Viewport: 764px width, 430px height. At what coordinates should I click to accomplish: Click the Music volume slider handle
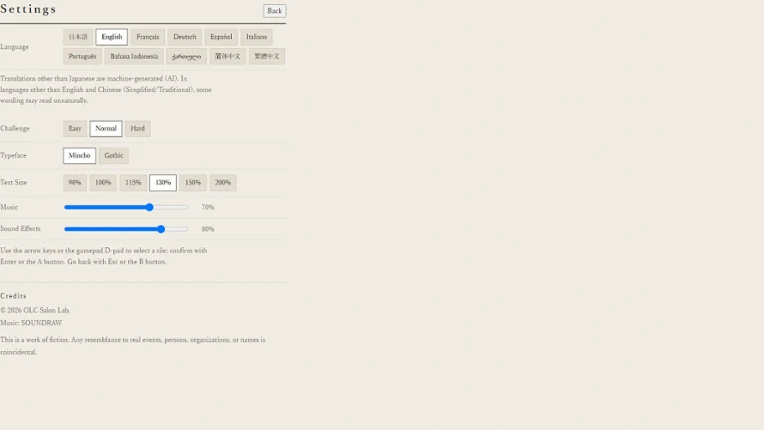tap(150, 207)
